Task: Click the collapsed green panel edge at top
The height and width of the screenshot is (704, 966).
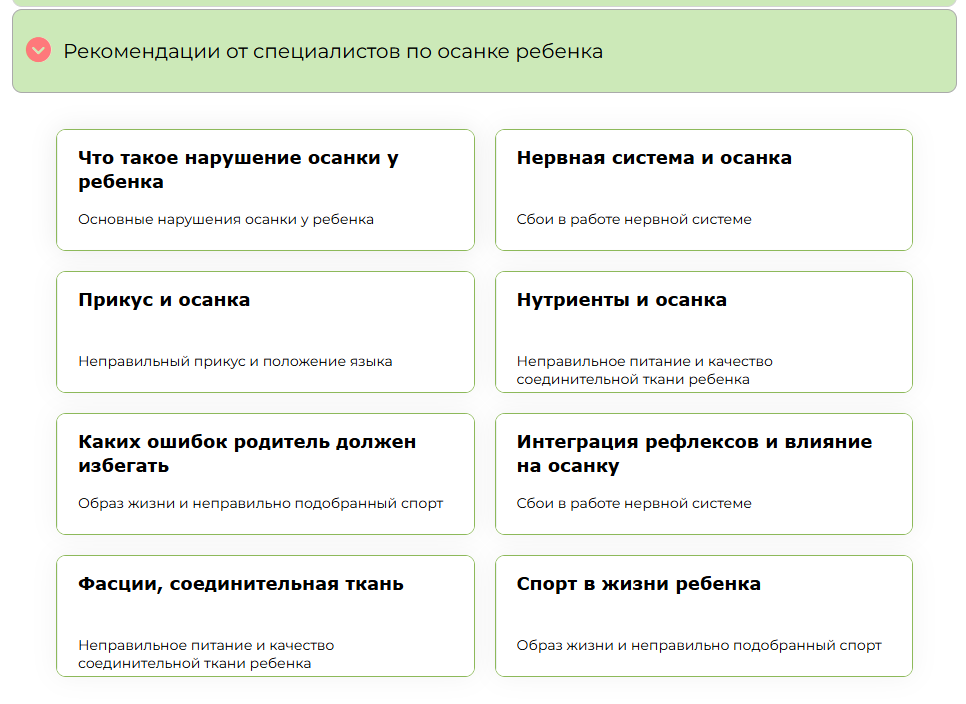Action: tap(484, 3)
